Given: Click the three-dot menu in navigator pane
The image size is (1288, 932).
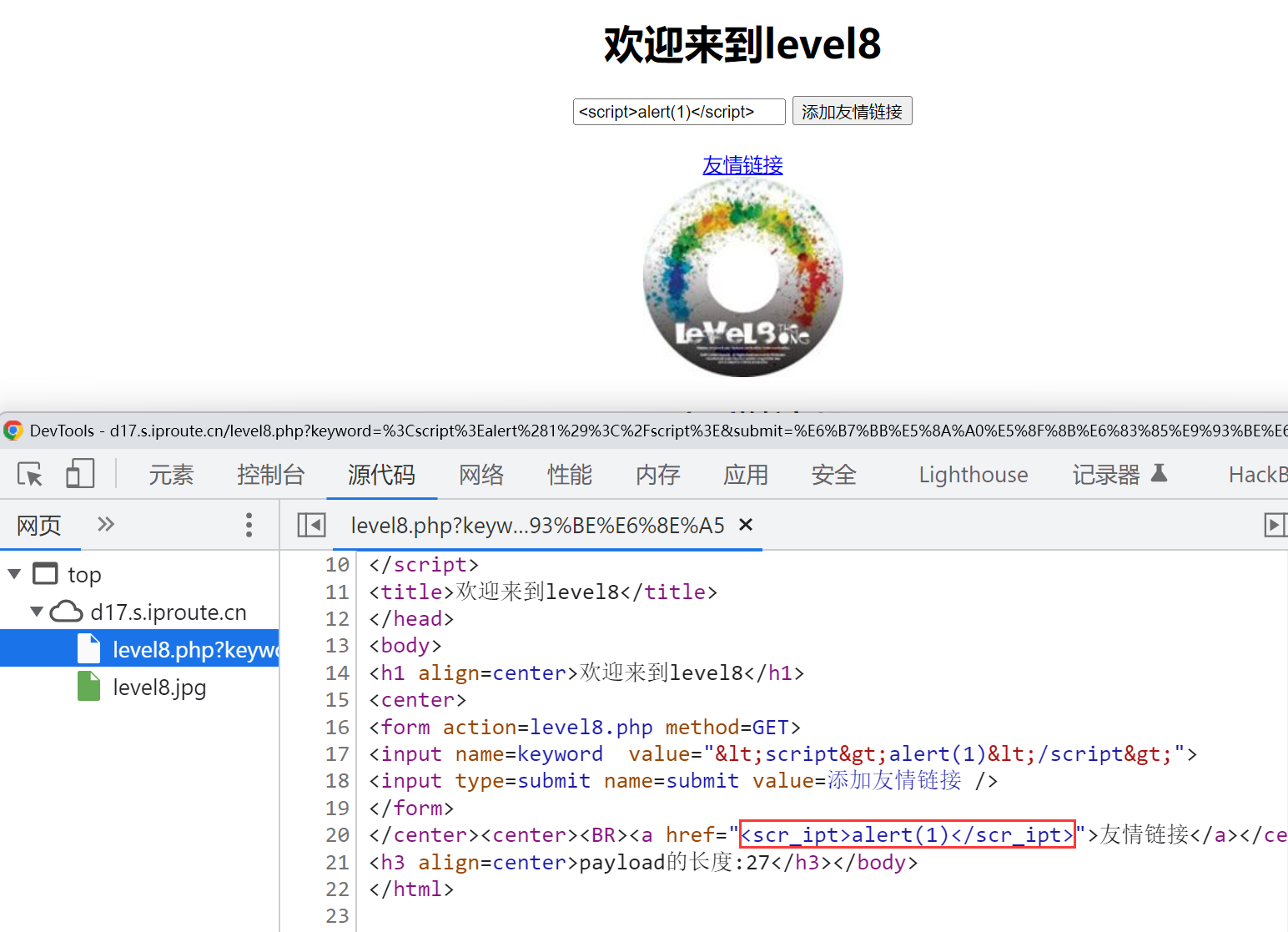Looking at the screenshot, I should coord(249,525).
